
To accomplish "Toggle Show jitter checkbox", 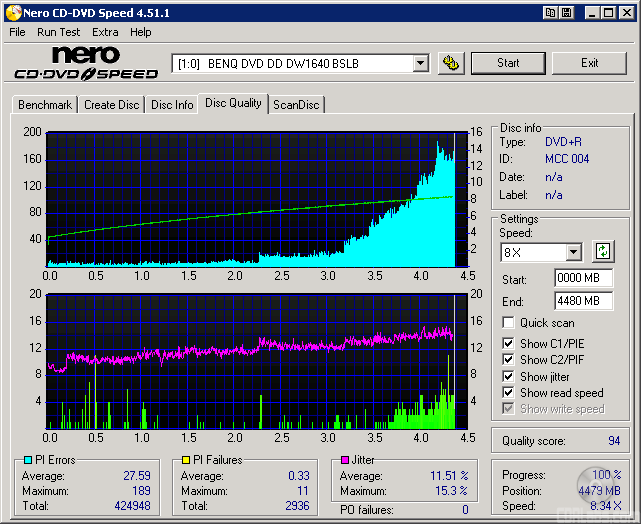I will tap(509, 377).
